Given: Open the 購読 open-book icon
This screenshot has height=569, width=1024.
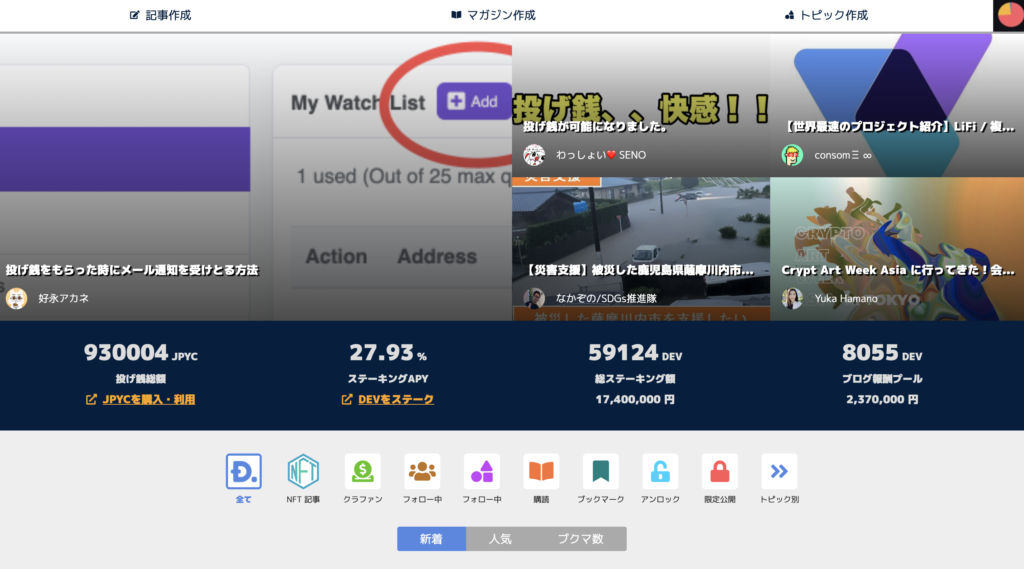Looking at the screenshot, I should tap(541, 471).
